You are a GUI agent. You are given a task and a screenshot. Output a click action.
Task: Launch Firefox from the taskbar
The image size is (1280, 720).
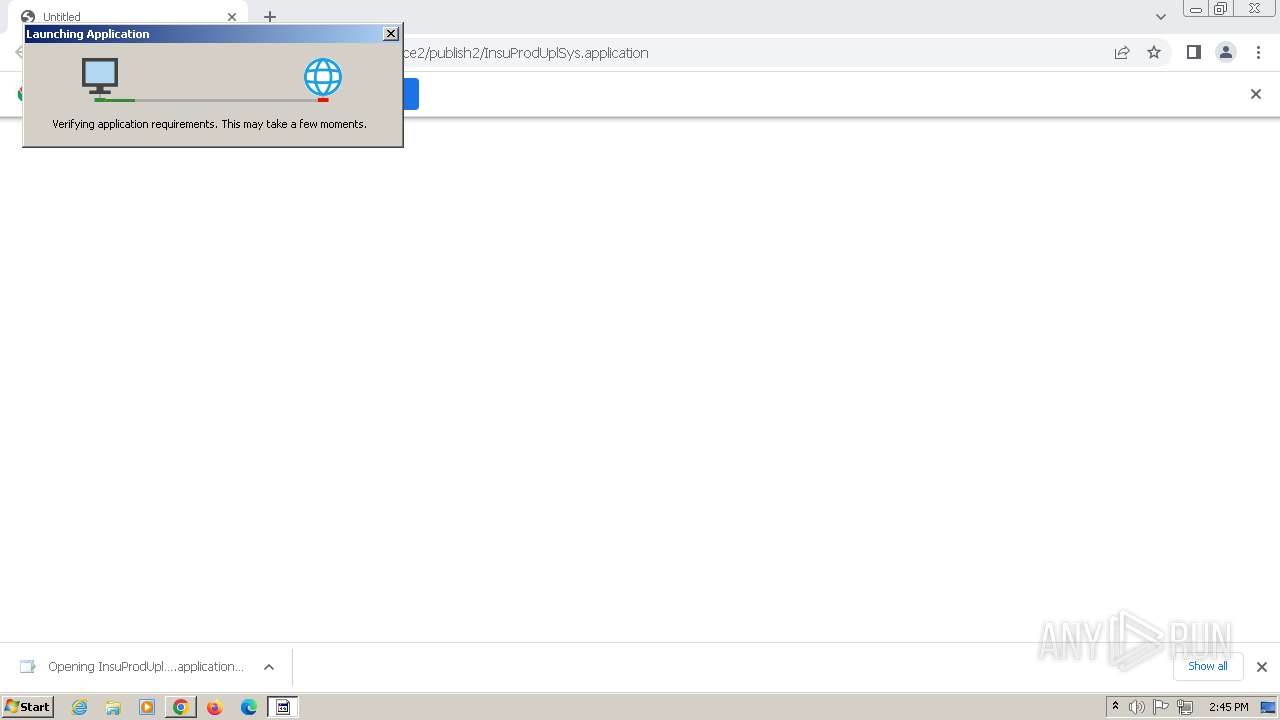[x=214, y=707]
